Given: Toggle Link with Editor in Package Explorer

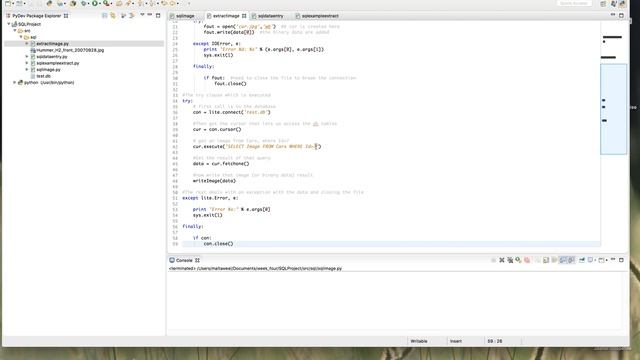Looking at the screenshot, I should point(113,16).
